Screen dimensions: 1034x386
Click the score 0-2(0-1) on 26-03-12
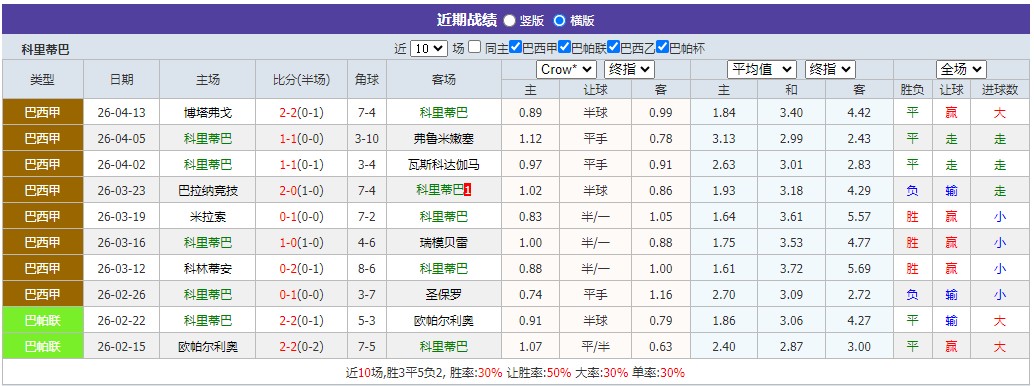pos(301,269)
